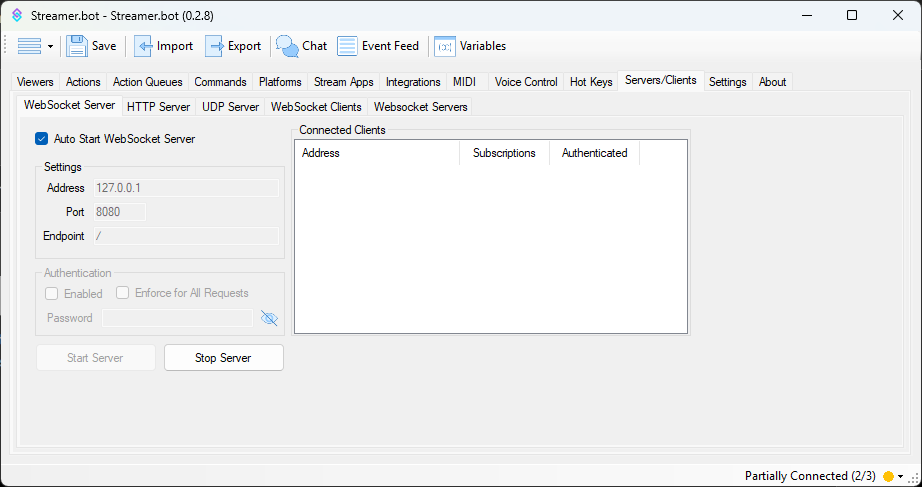Expand the main menu dropdown arrow
The height and width of the screenshot is (487, 922).
(51, 46)
